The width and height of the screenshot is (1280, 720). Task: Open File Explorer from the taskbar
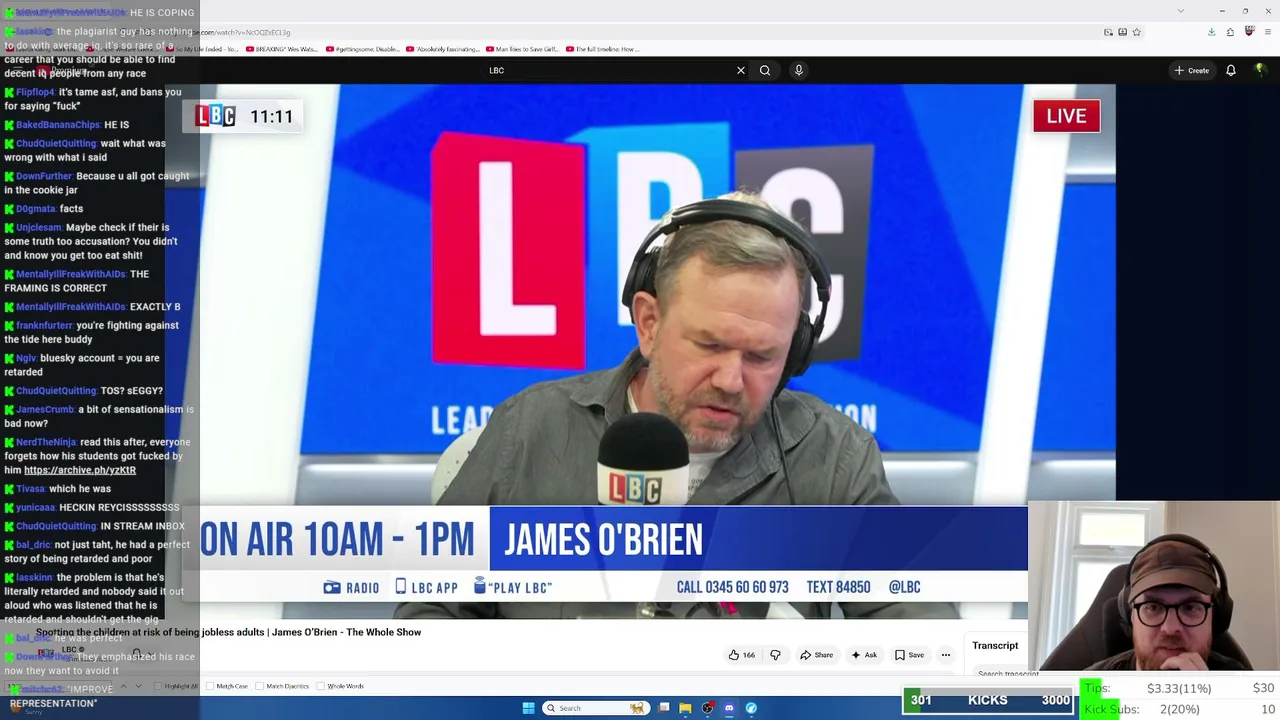point(685,708)
